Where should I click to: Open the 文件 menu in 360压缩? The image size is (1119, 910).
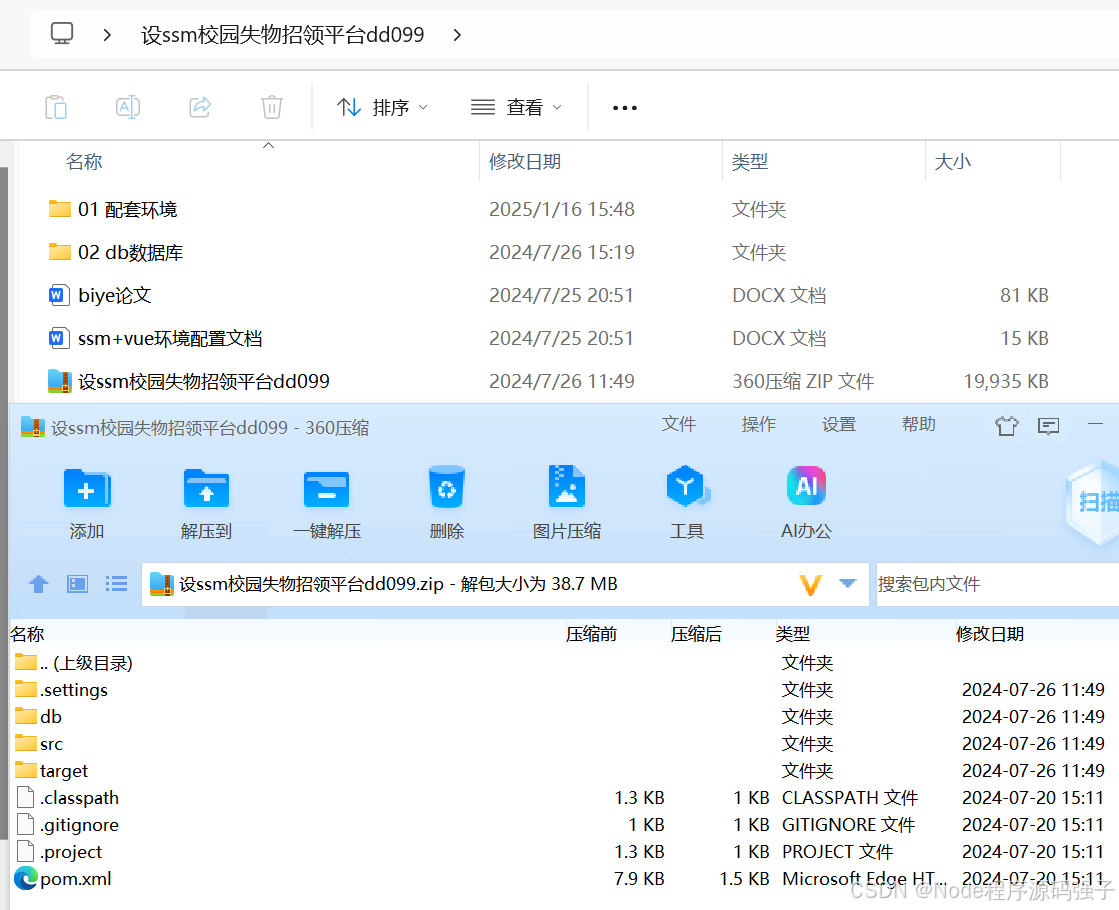tap(679, 424)
